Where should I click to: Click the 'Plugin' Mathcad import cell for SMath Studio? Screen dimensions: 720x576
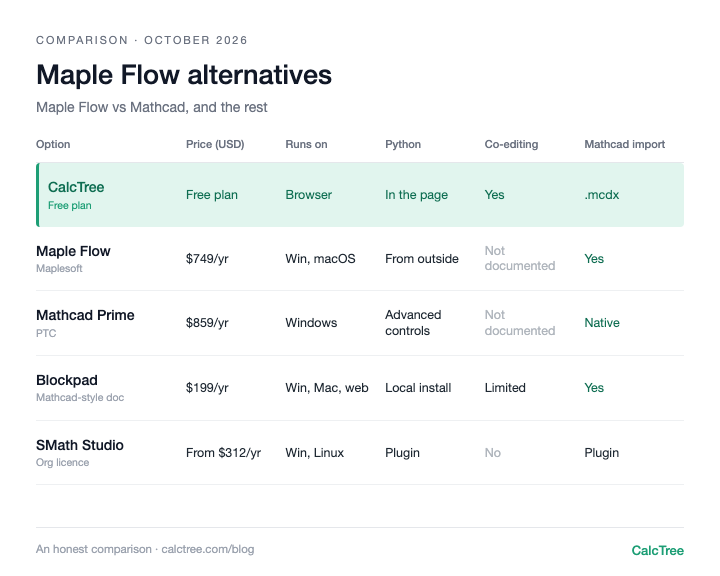[x=602, y=453]
